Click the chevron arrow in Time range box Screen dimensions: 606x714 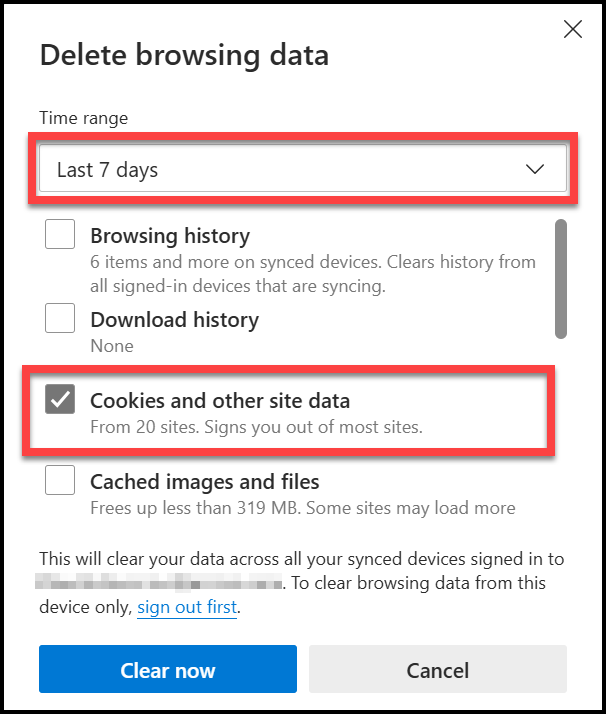[x=536, y=170]
